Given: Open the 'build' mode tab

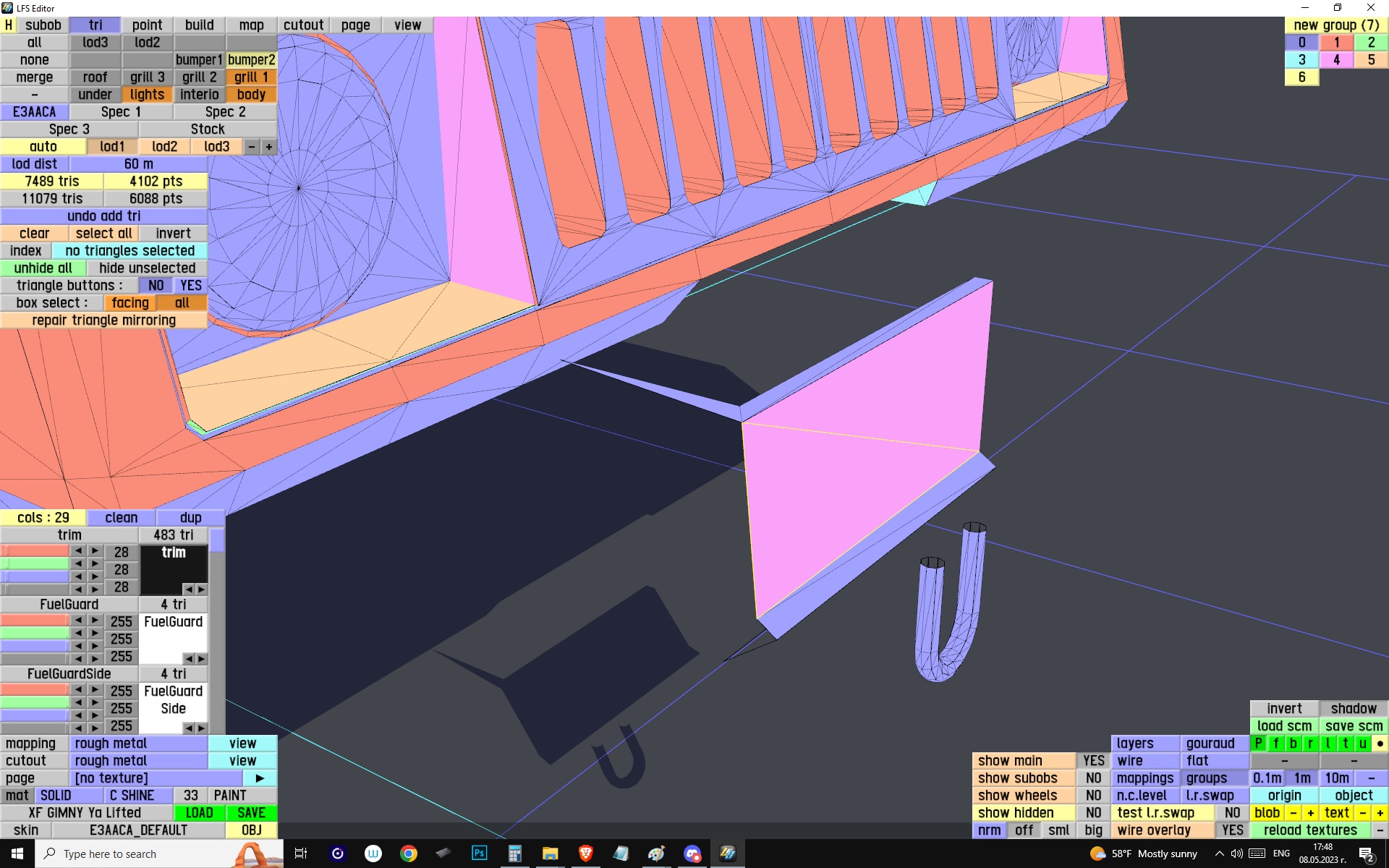Looking at the screenshot, I should coord(199,25).
